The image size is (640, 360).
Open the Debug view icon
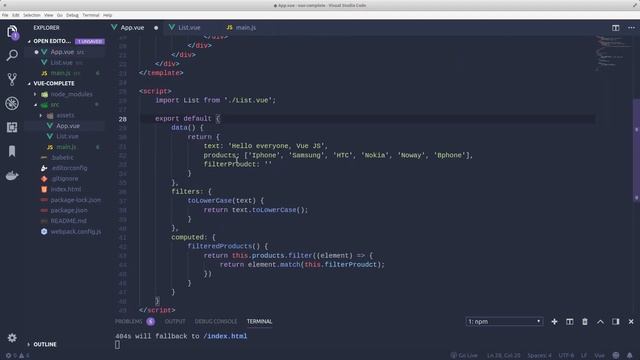12,103
